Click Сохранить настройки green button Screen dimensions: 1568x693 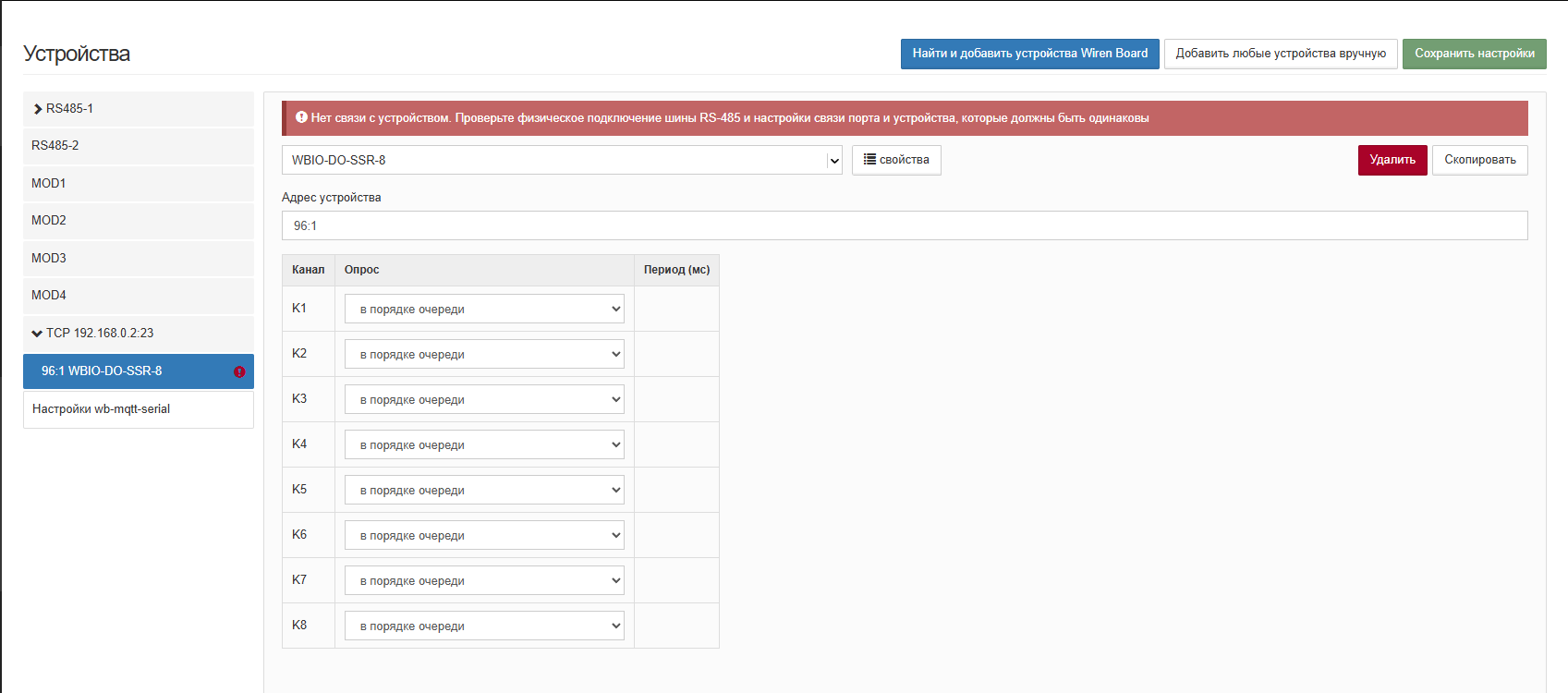tap(1474, 54)
